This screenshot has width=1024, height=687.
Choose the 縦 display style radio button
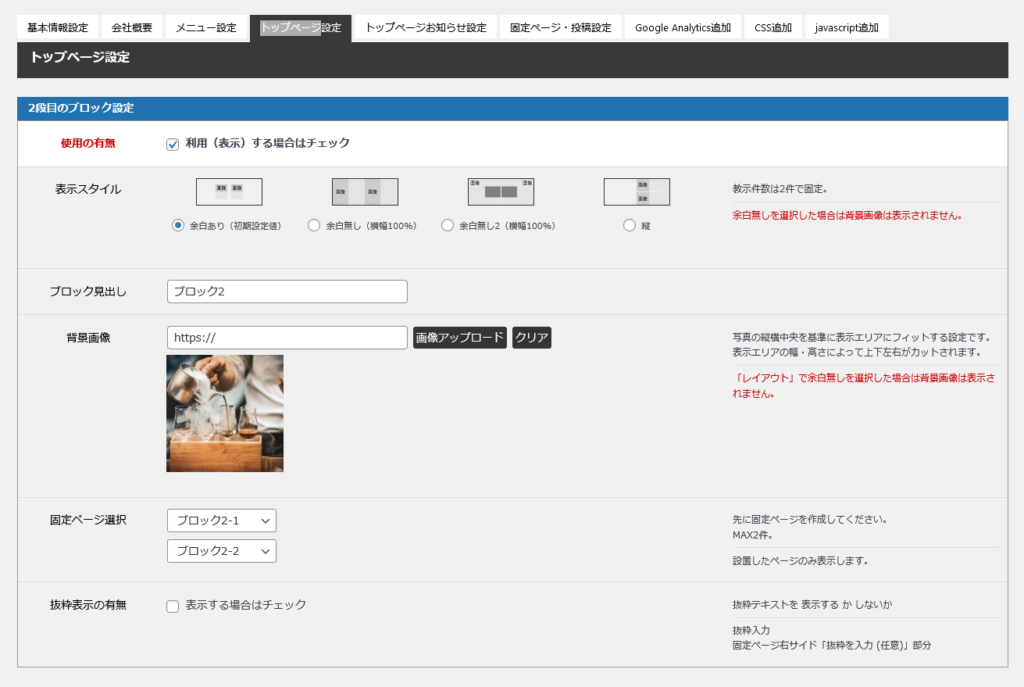coord(629,226)
